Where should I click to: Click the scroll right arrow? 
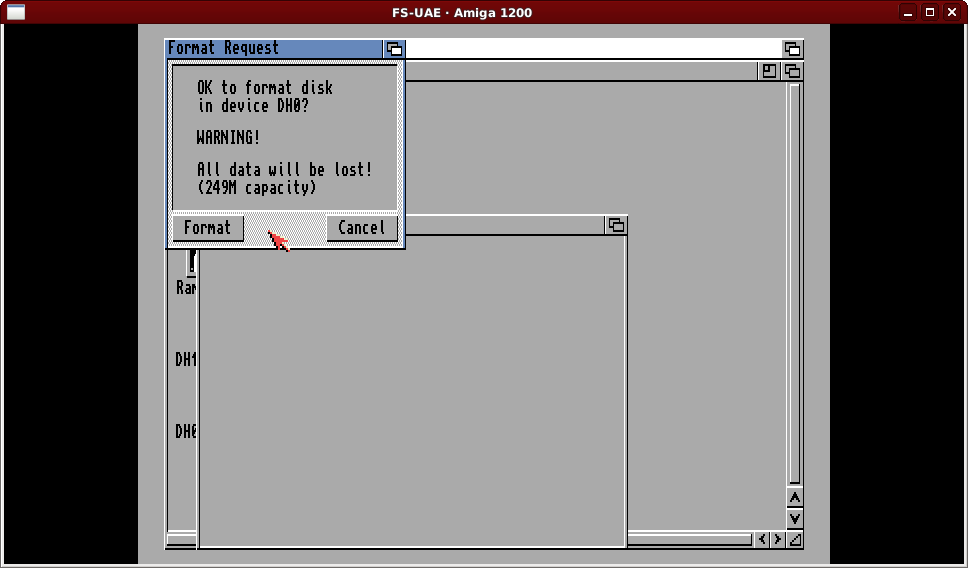(x=778, y=540)
